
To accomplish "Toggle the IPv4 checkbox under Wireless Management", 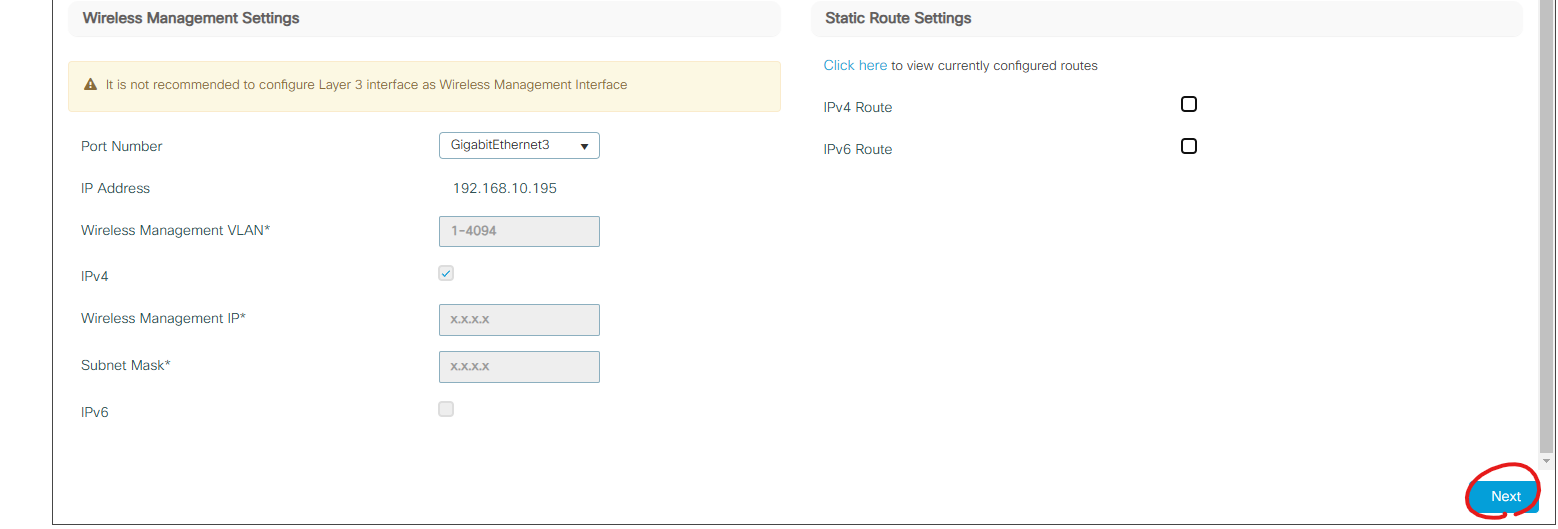I will [x=446, y=273].
